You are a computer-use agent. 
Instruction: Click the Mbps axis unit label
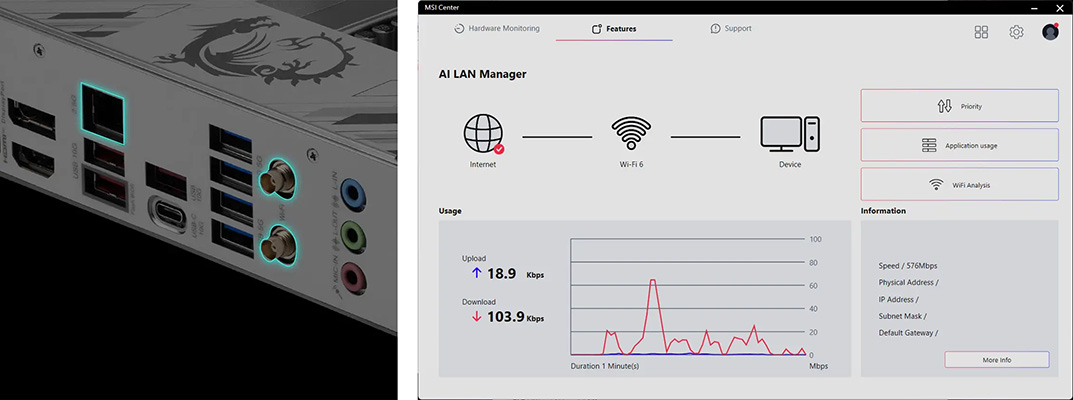pos(818,366)
